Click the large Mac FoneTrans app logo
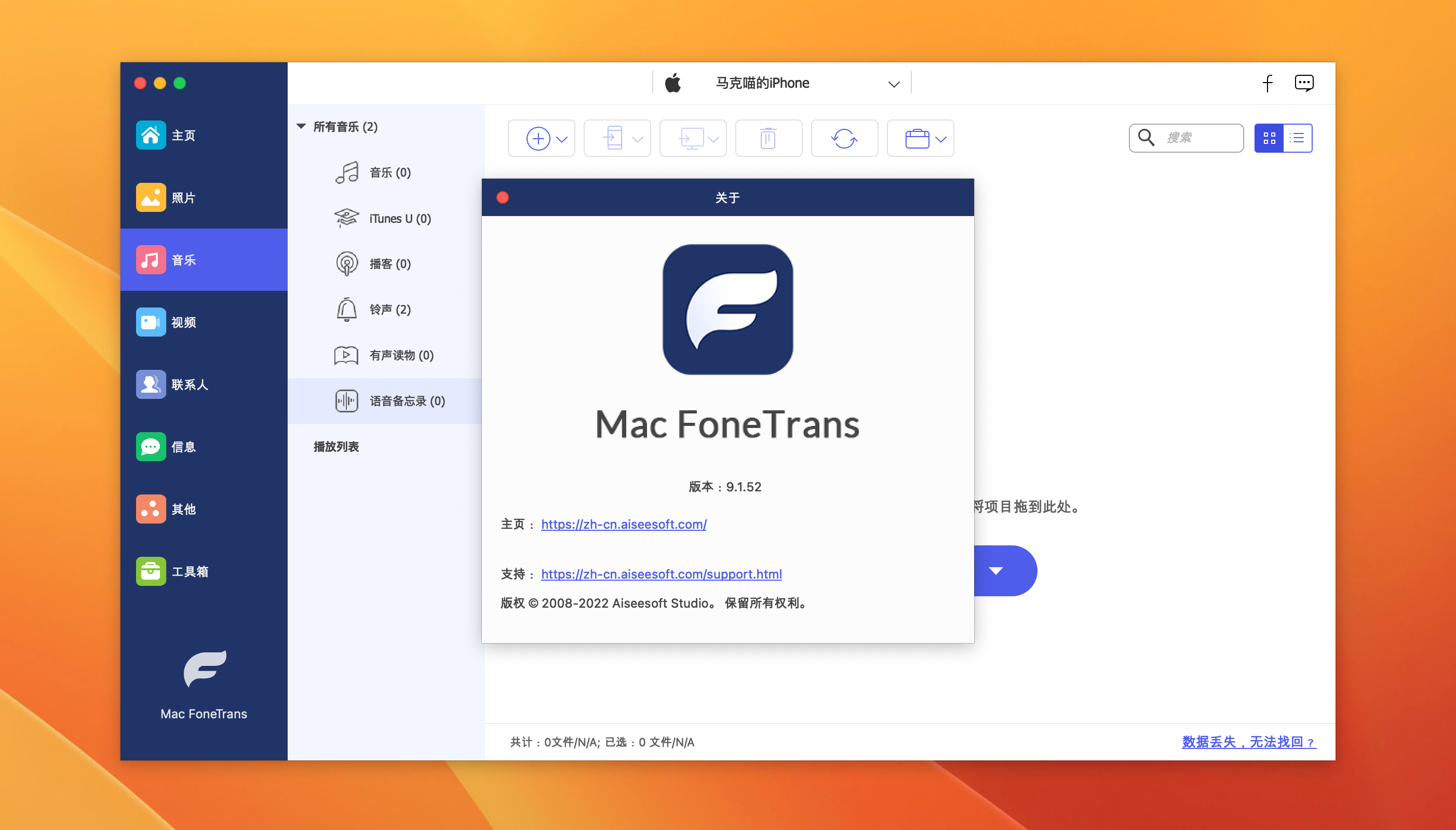This screenshot has height=830, width=1456. coord(727,310)
